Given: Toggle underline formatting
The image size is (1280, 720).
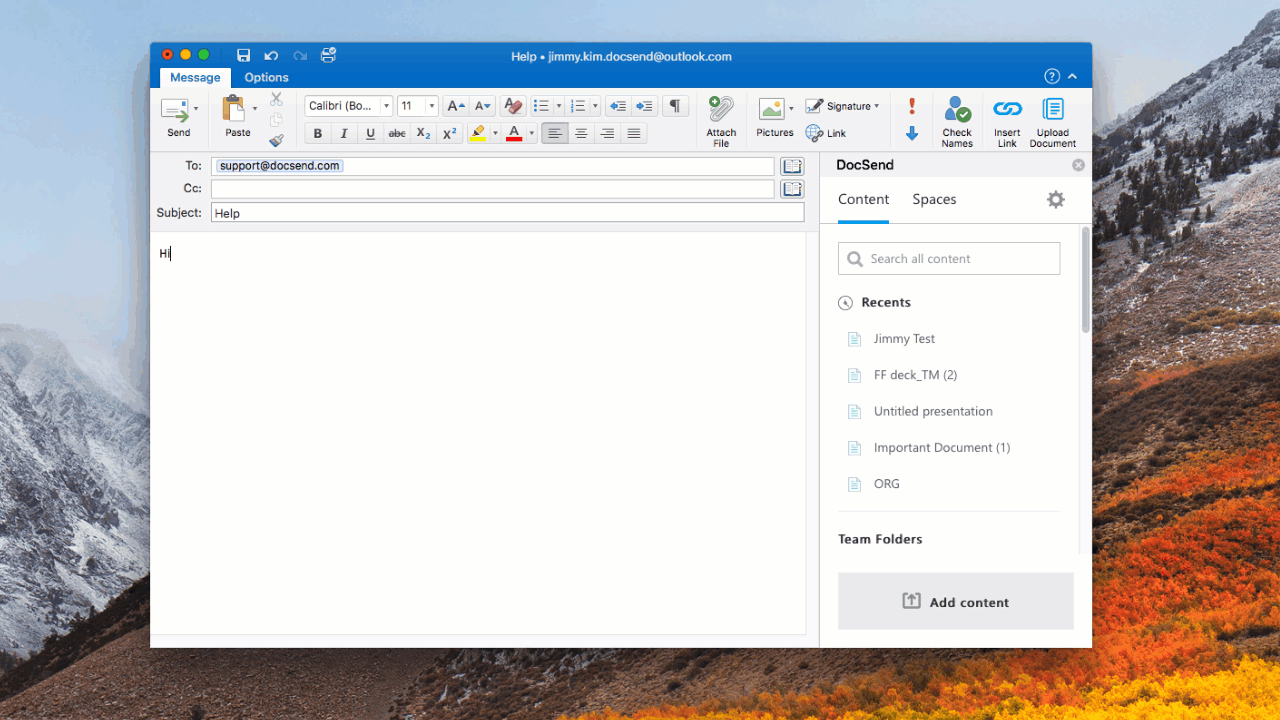Looking at the screenshot, I should point(370,134).
